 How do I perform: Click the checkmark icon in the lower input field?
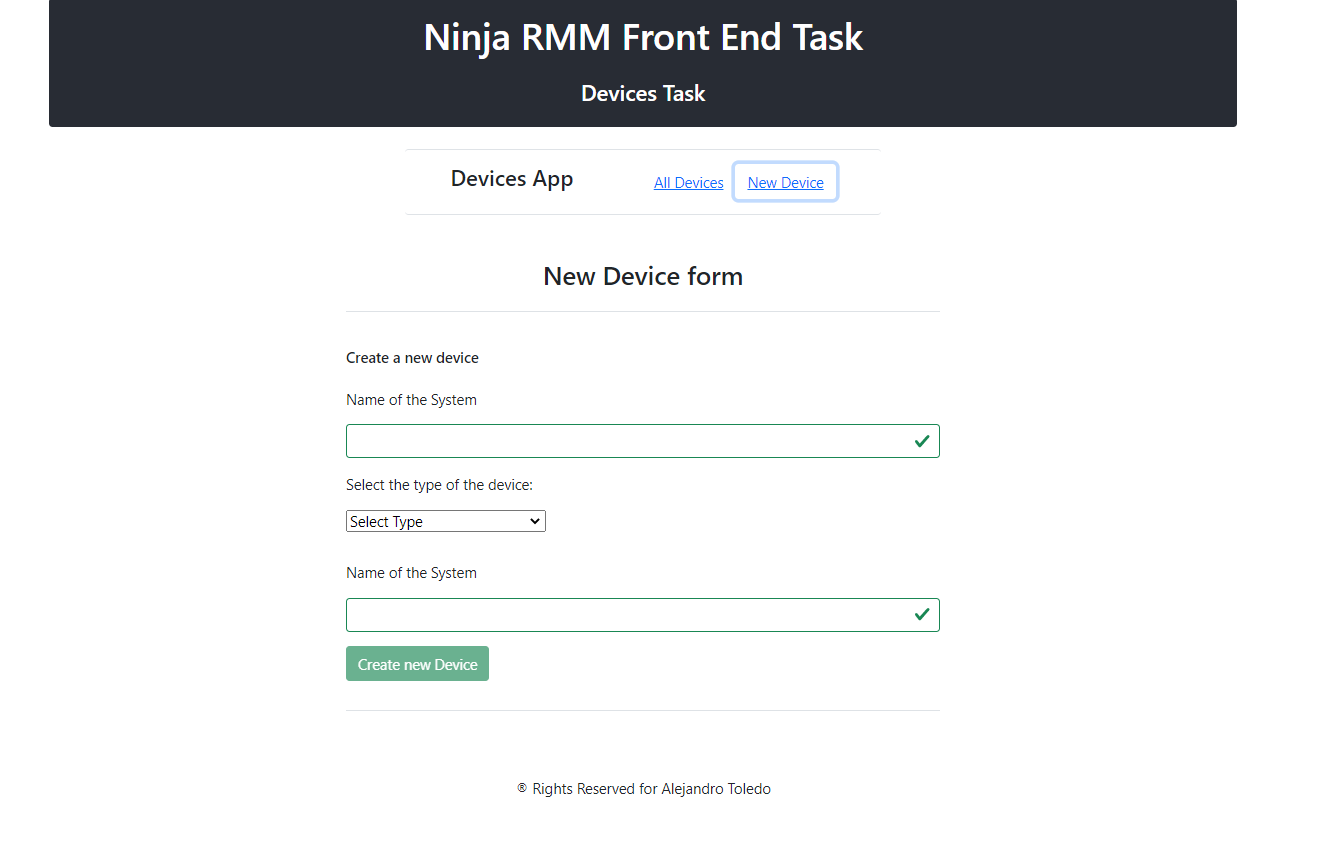pos(922,615)
